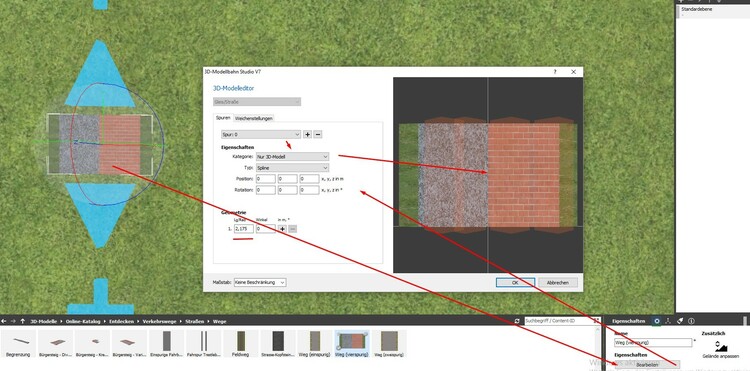The width and height of the screenshot is (750, 371).
Task: Go up one catalog folder level
Action: click(x=22, y=321)
